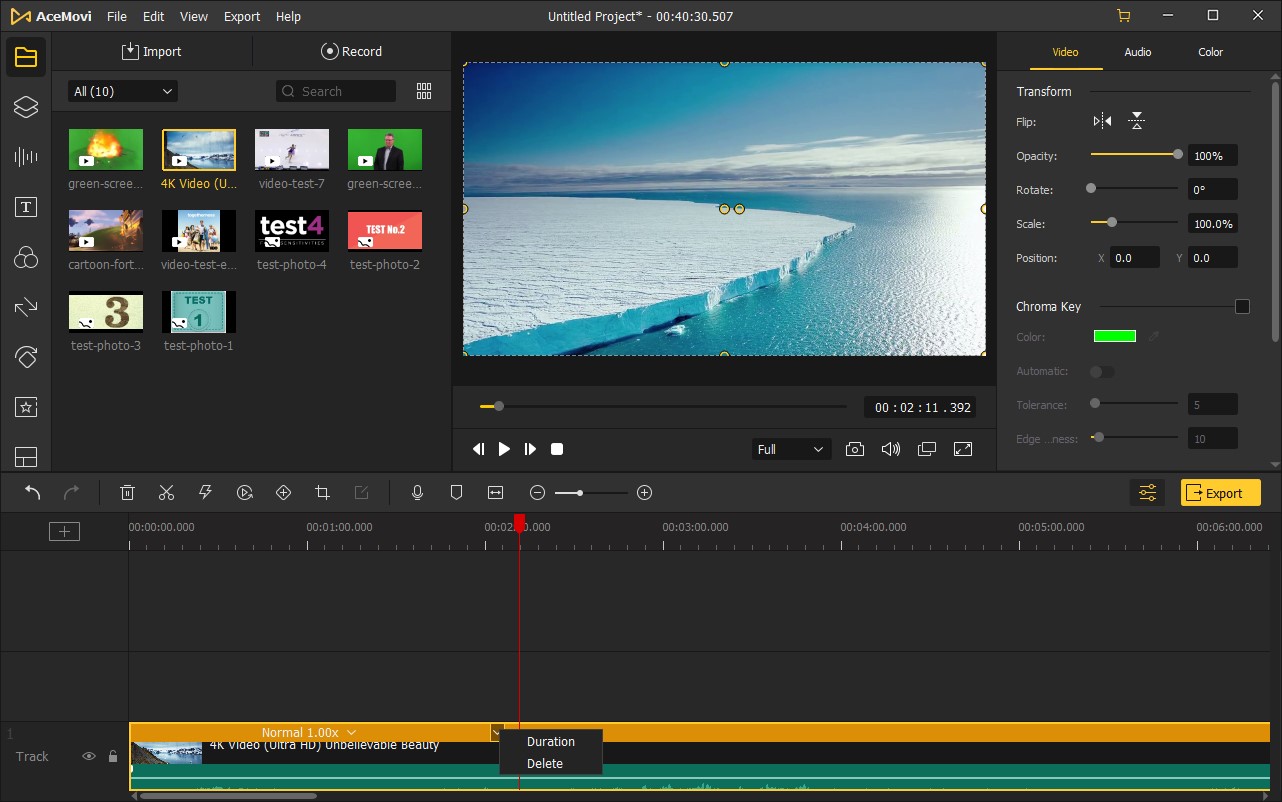Take a snapshot with the camera icon
The height and width of the screenshot is (802, 1282).
(854, 450)
